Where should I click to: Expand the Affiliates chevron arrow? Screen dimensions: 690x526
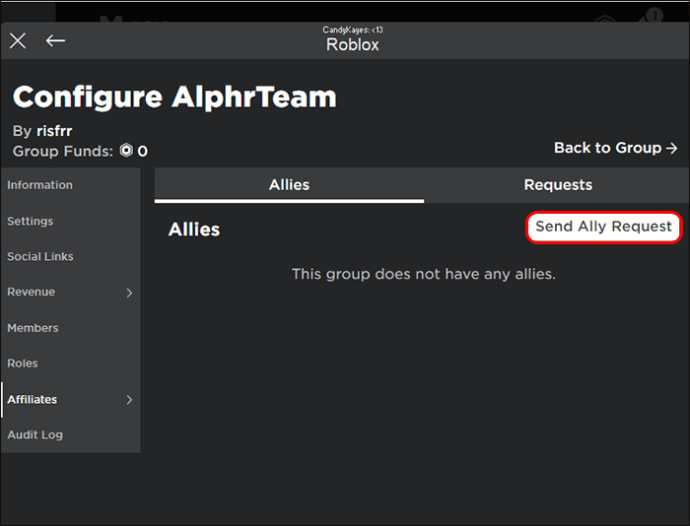pos(129,400)
